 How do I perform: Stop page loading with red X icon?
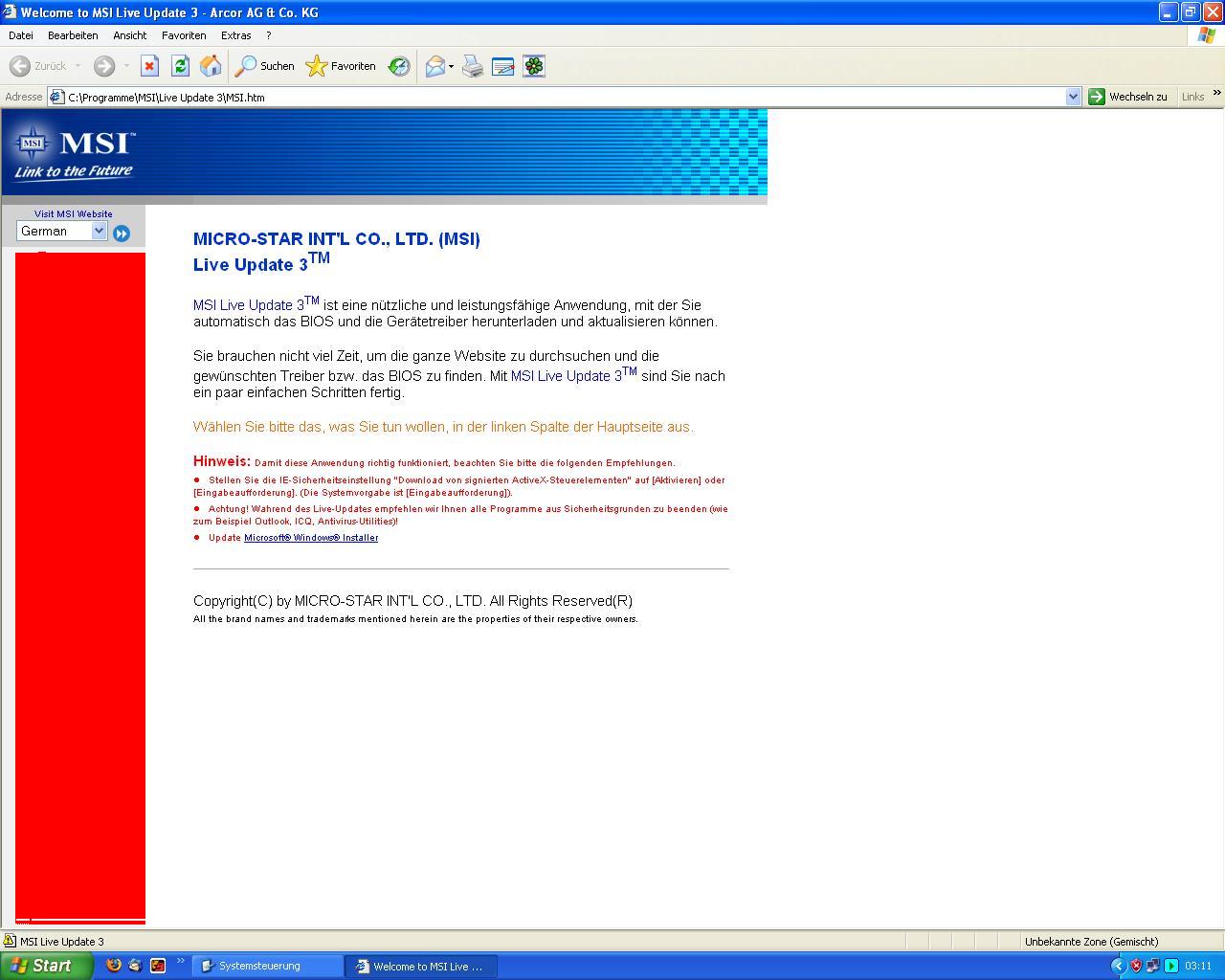coord(149,66)
